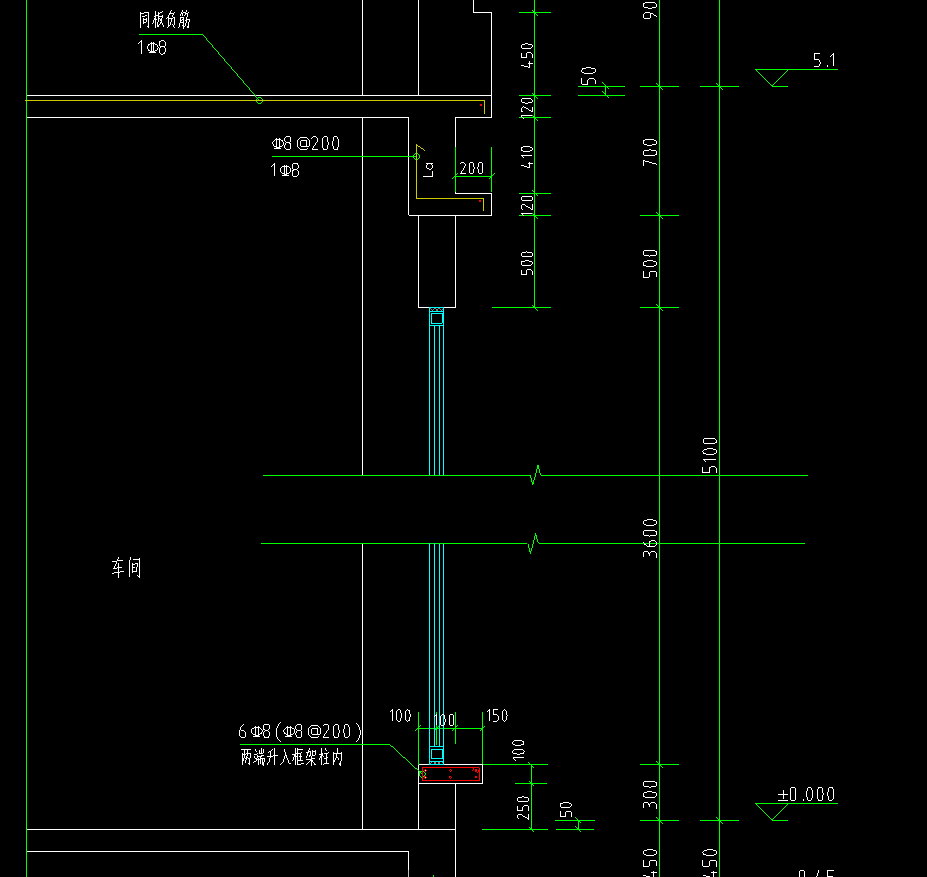
Task: Select the 车间 room label text
Action: point(127,568)
